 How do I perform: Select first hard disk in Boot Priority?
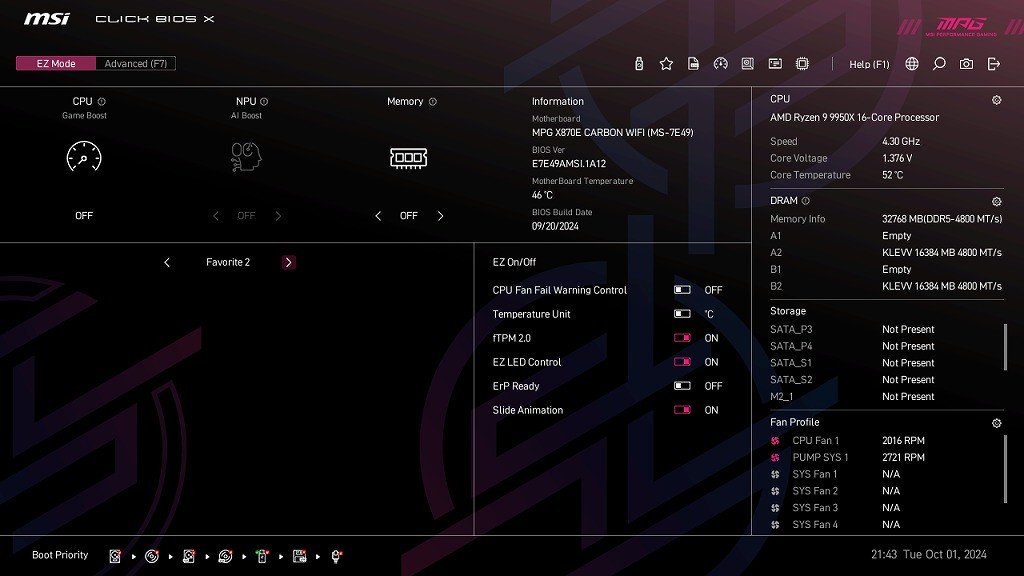click(x=115, y=556)
